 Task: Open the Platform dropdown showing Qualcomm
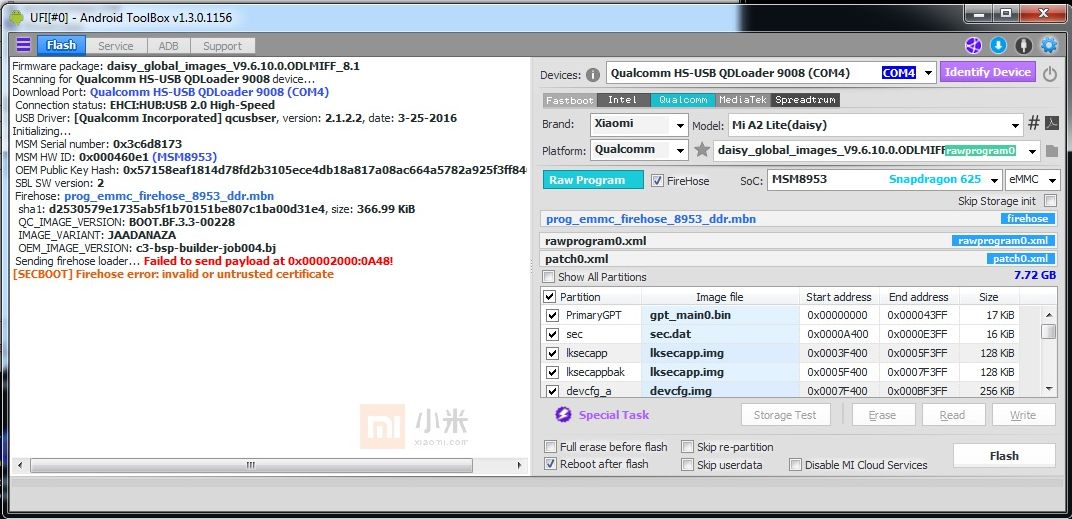coord(680,150)
